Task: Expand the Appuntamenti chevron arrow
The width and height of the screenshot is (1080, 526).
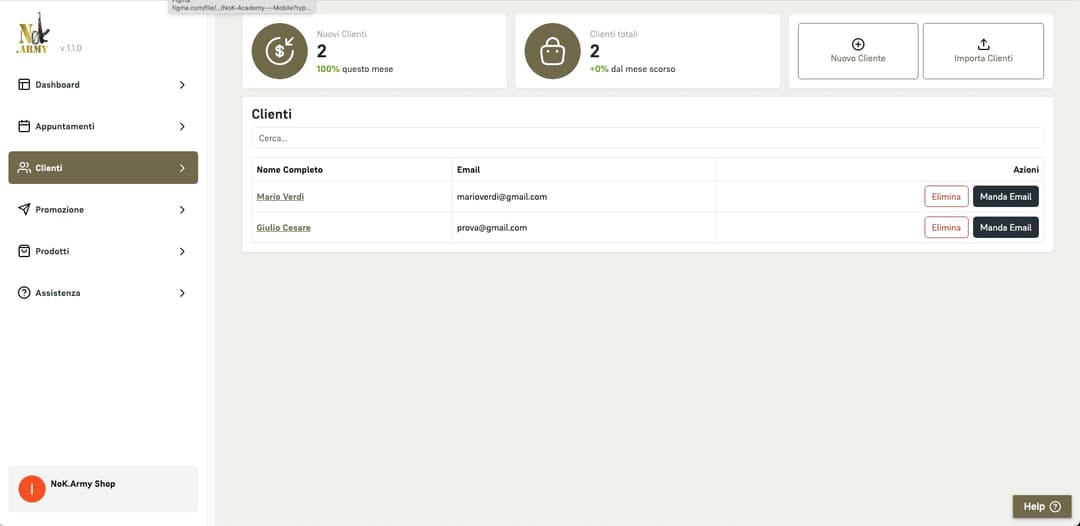Action: tap(182, 127)
